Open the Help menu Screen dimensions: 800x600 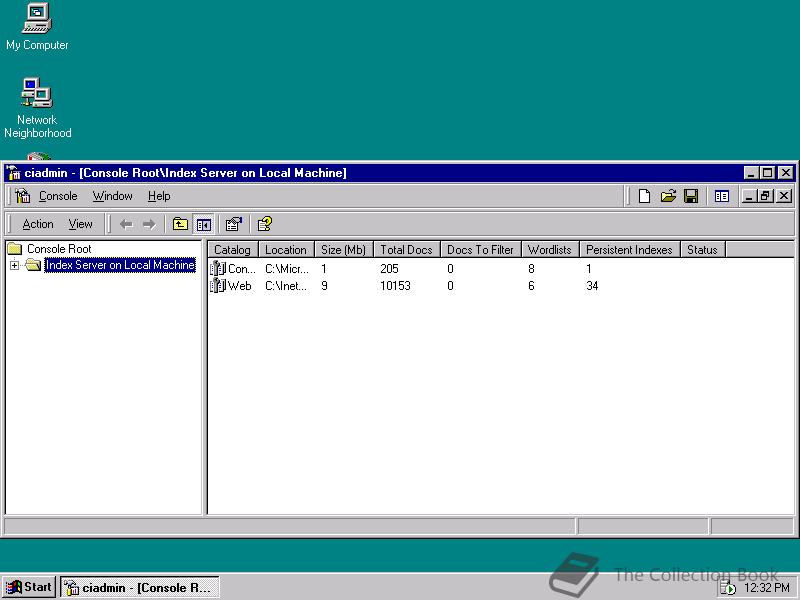159,196
